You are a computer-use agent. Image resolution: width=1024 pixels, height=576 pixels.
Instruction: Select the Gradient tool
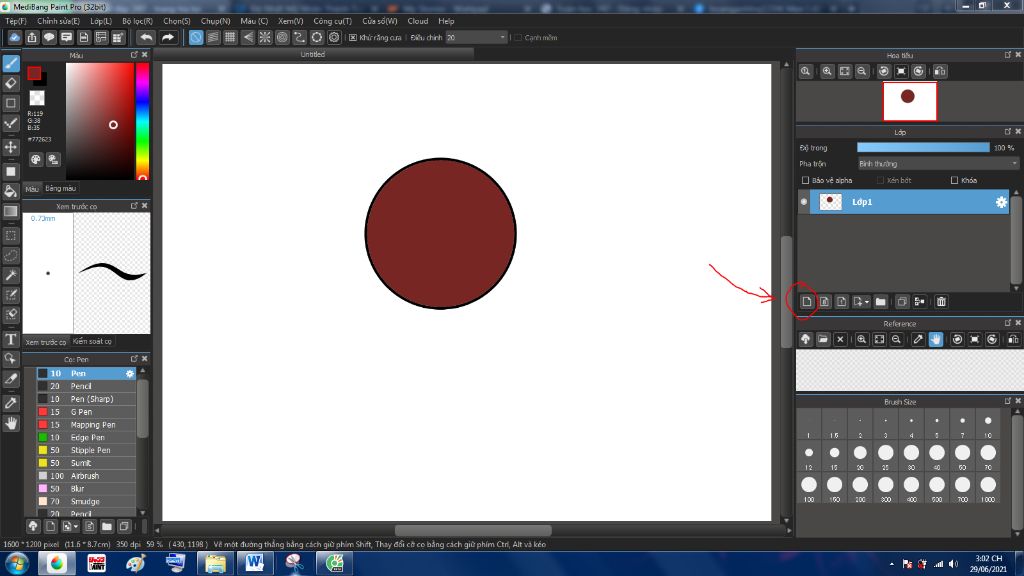(x=11, y=211)
